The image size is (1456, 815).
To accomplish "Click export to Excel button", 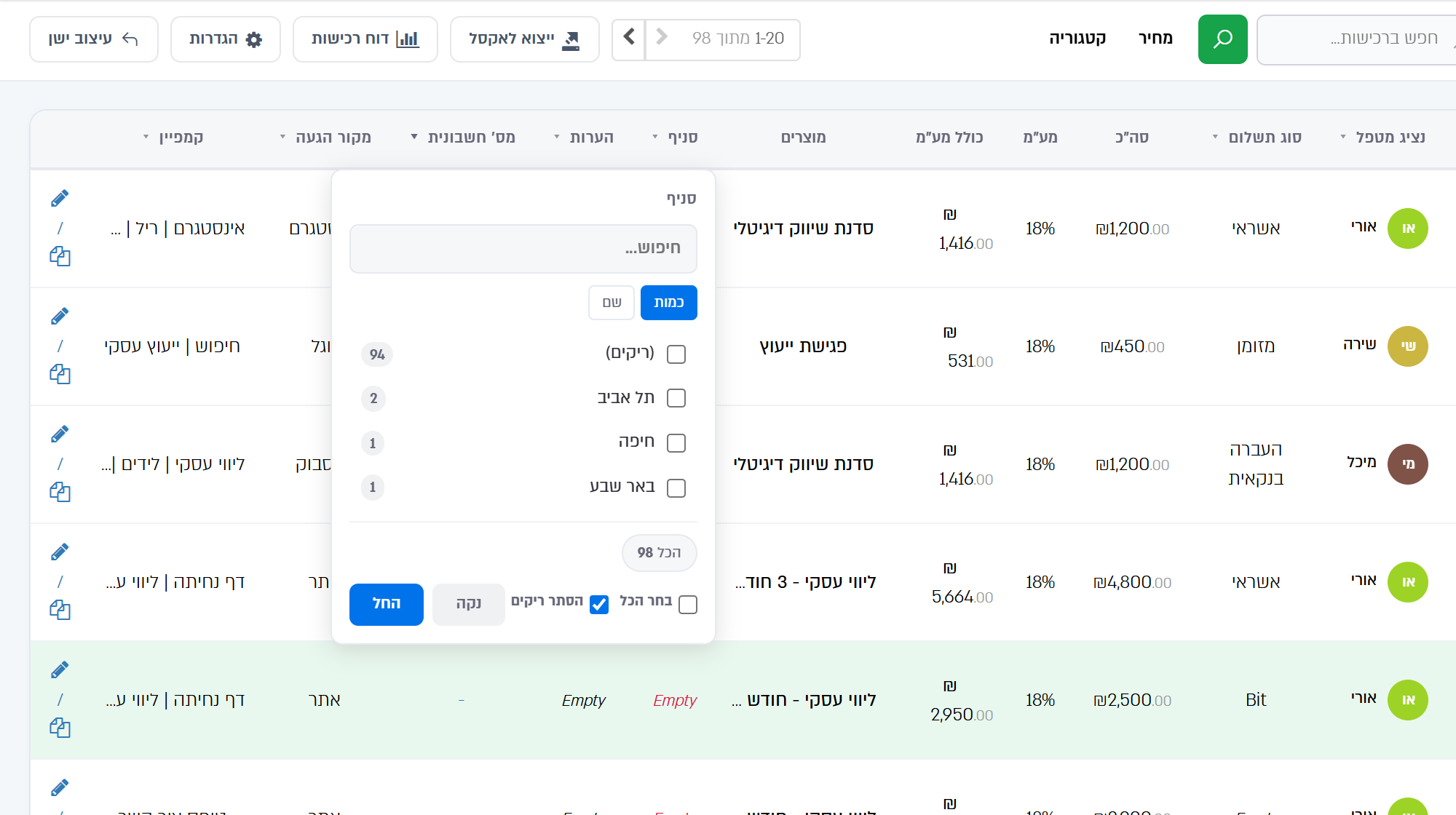I will [524, 39].
